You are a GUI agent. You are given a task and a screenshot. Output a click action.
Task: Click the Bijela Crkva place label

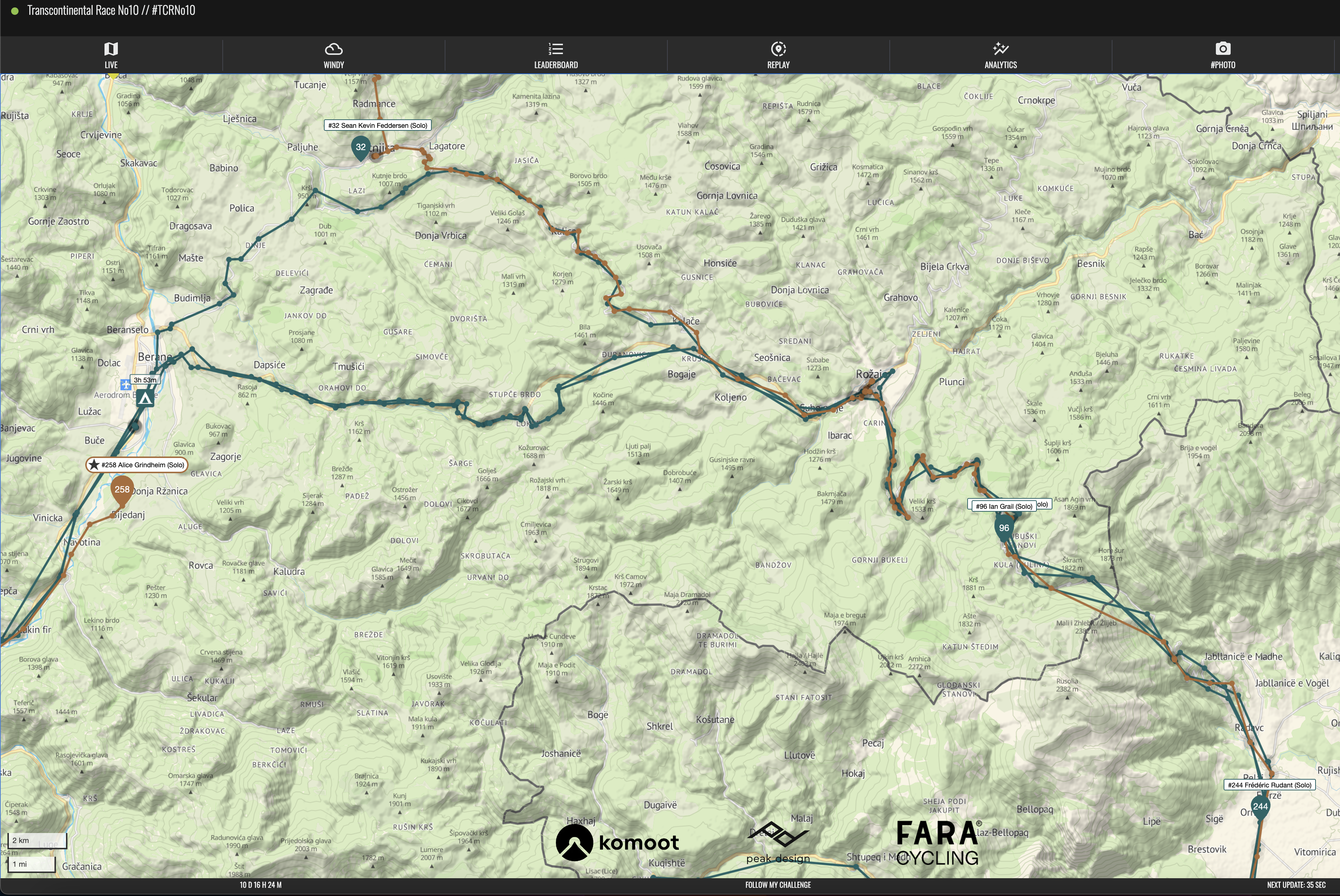945,266
